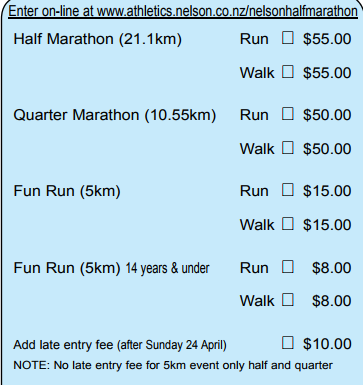The height and width of the screenshot is (385, 363).
Task: Select the $15.00 Fun Run Walk checkbox
Action: pos(288,224)
